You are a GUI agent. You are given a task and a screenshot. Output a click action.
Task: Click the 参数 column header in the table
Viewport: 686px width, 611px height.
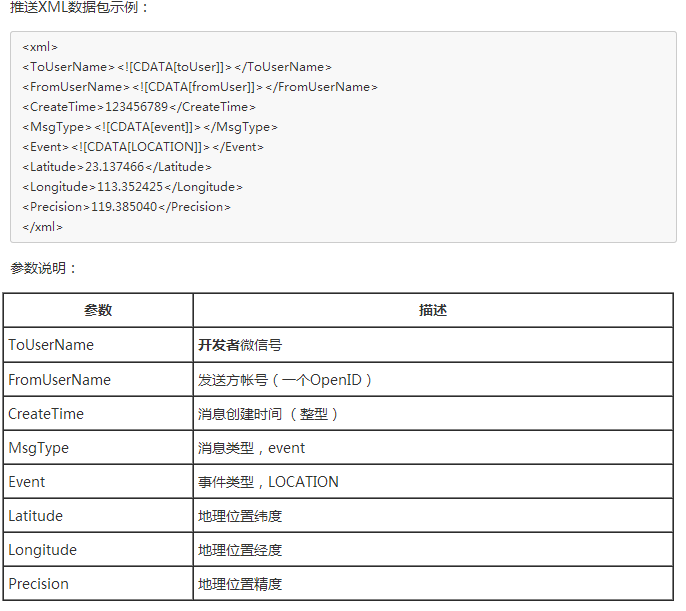(x=98, y=310)
